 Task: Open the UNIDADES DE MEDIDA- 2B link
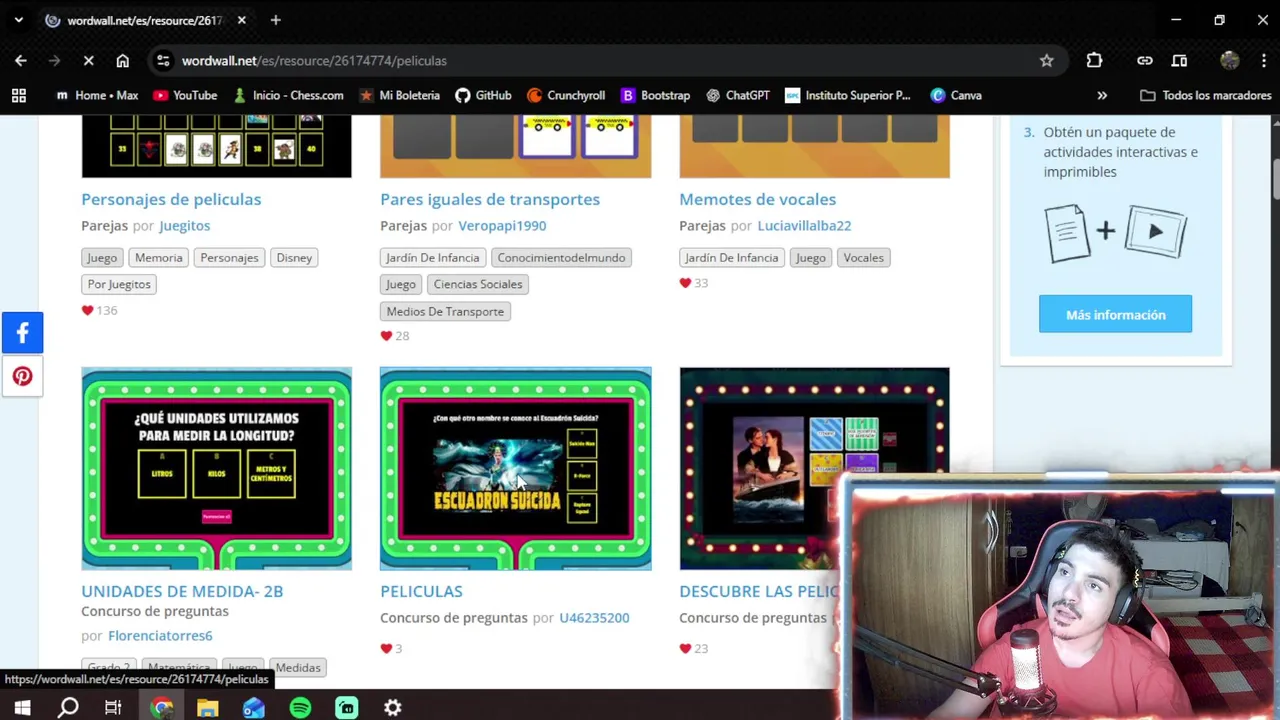pyautogui.click(x=182, y=591)
